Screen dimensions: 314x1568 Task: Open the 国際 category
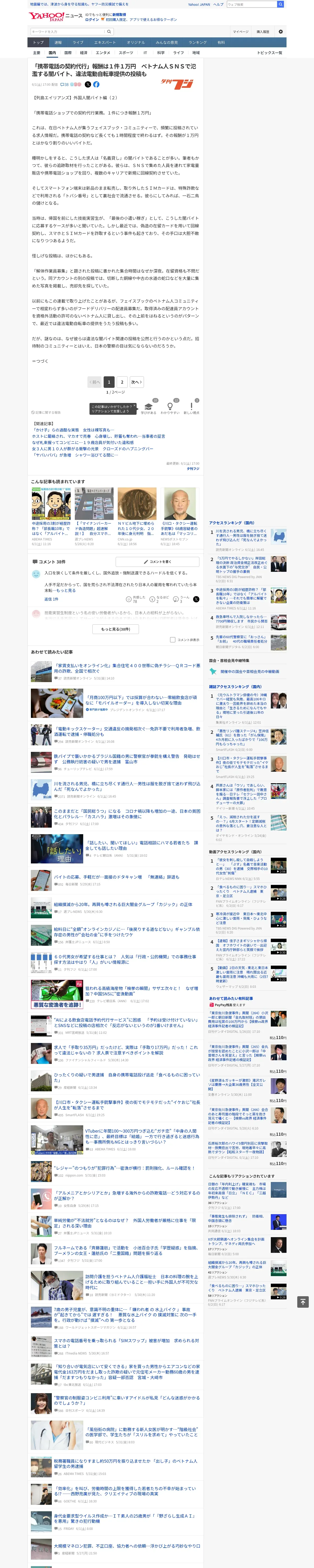click(x=68, y=53)
